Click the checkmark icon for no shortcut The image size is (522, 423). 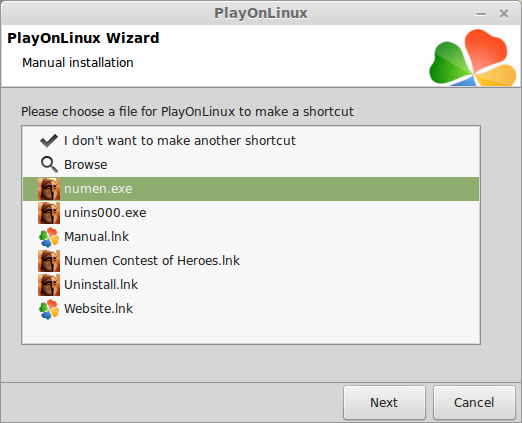pos(49,141)
